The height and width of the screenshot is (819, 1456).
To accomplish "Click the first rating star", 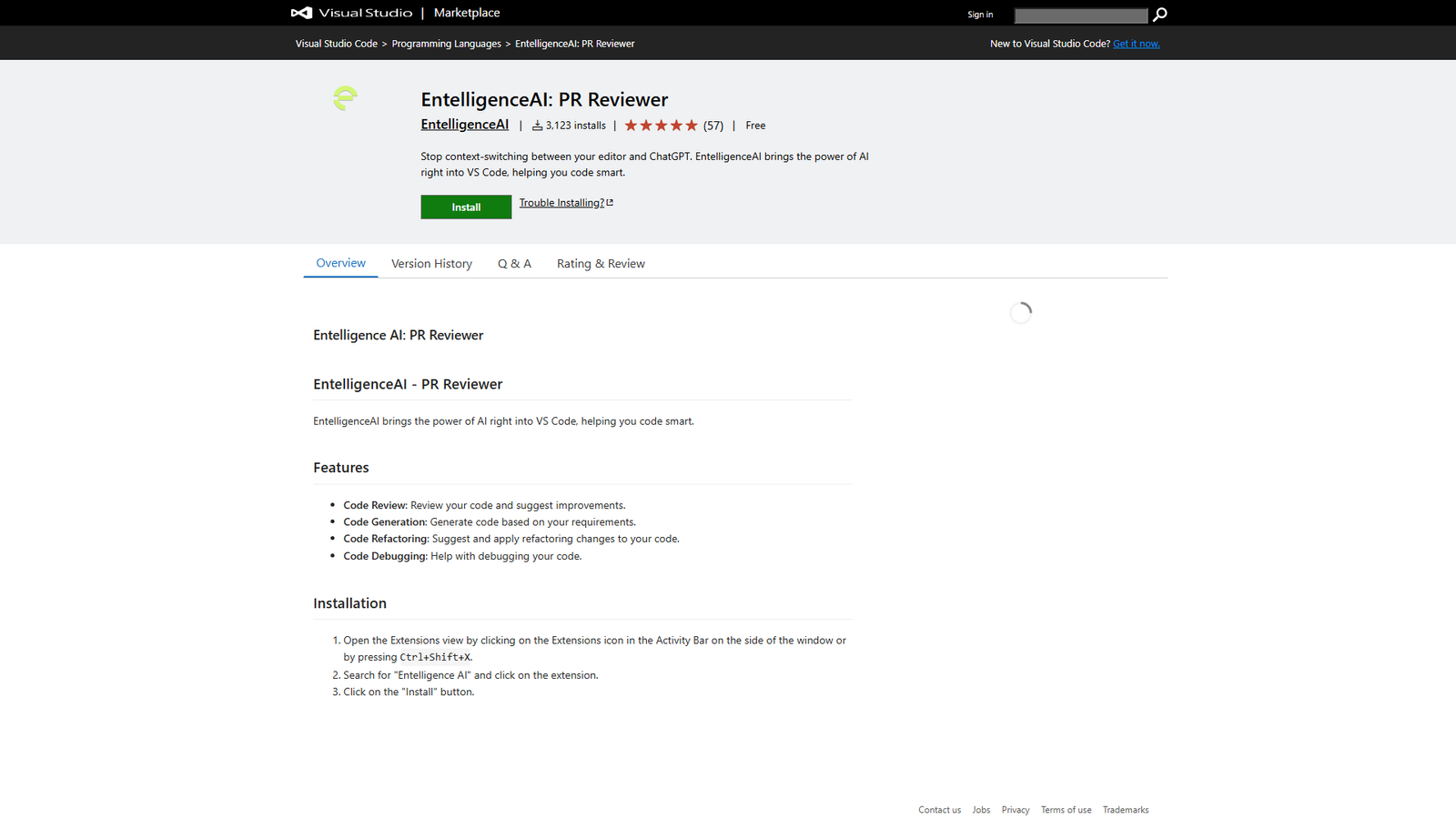I will [x=632, y=125].
